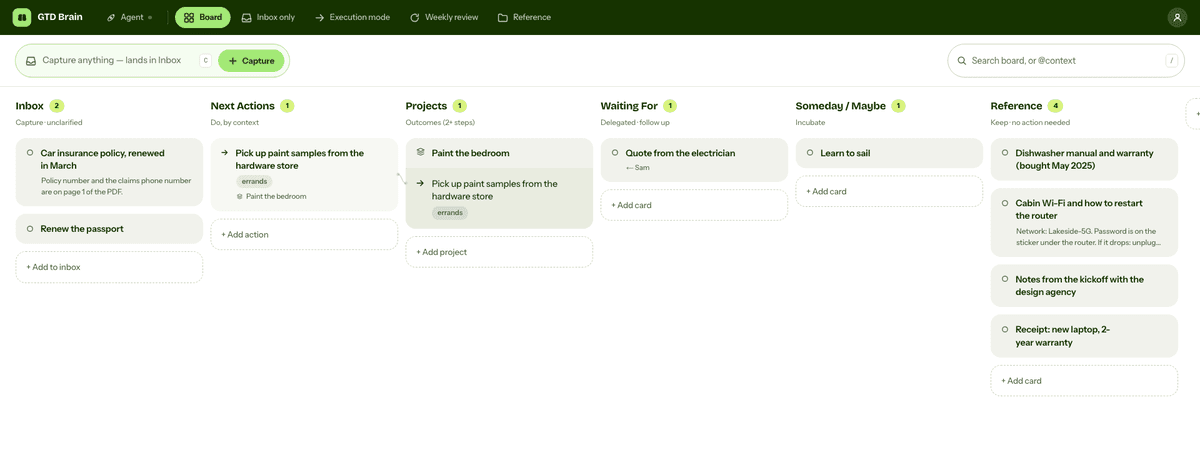Click the plus icon in Capture button
This screenshot has height=450, width=1200.
233,61
